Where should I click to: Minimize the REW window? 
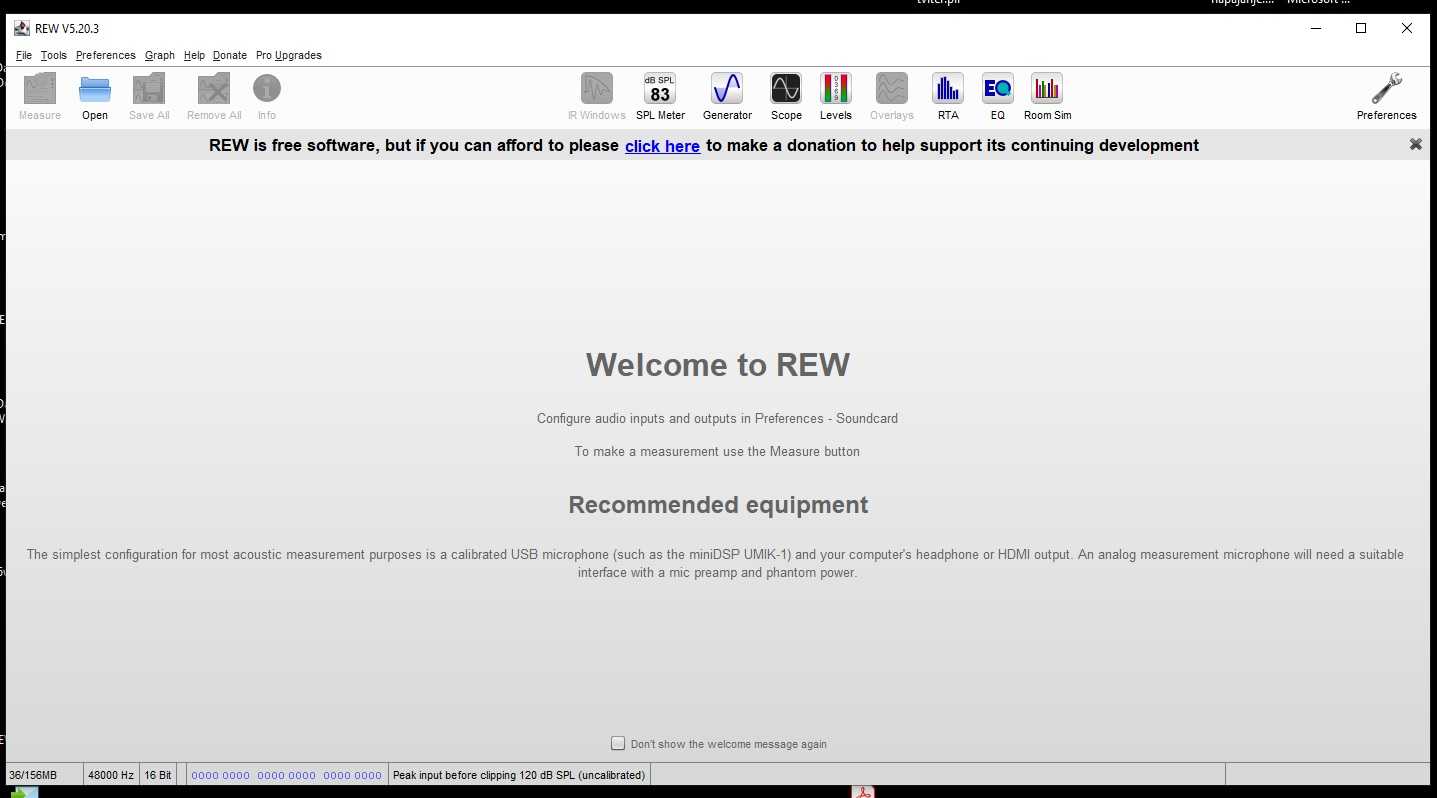coord(1315,28)
